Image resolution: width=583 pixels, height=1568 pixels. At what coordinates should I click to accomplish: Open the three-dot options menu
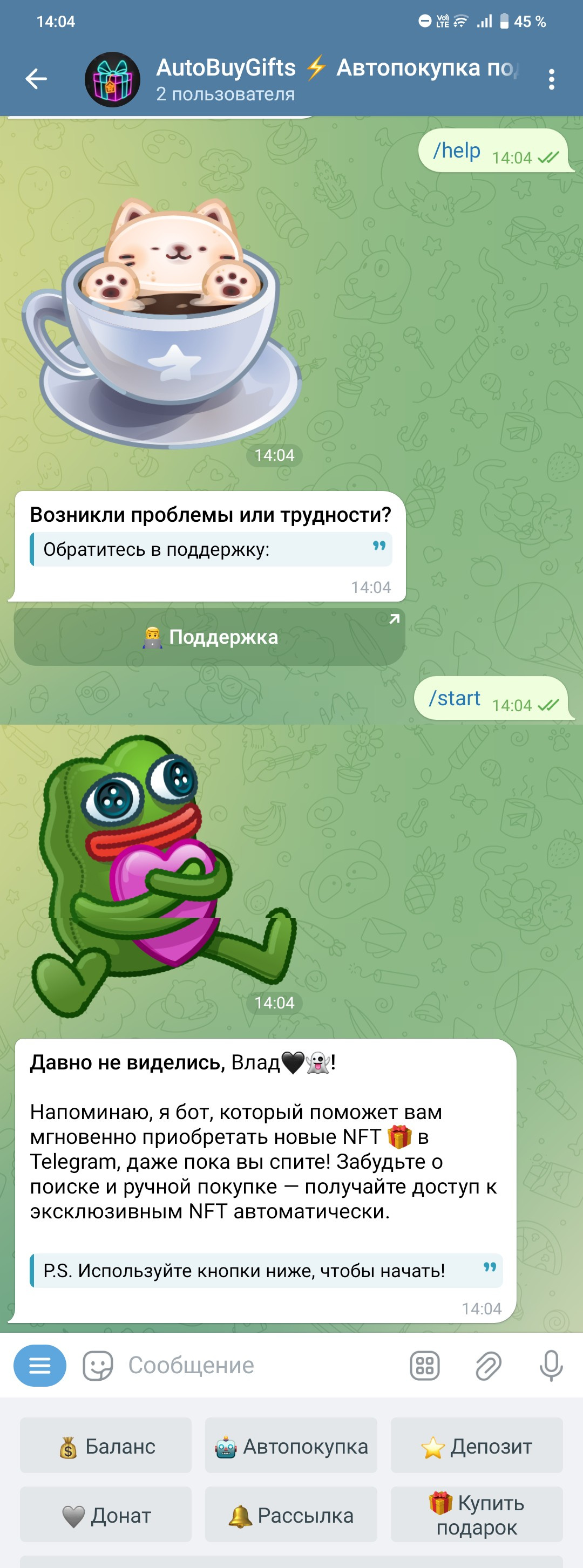coord(551,79)
